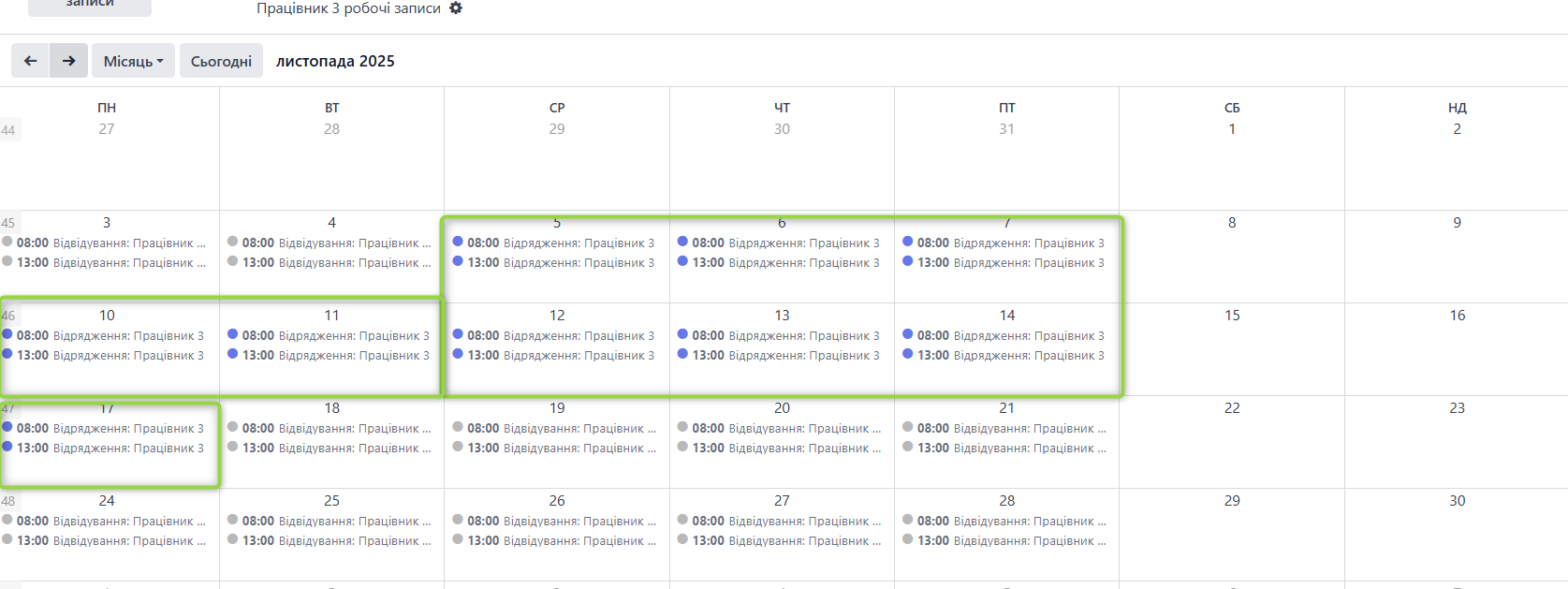This screenshot has height=589, width=1568.
Task: Expand the Місяць view dropdown
Action: pyautogui.click(x=133, y=61)
